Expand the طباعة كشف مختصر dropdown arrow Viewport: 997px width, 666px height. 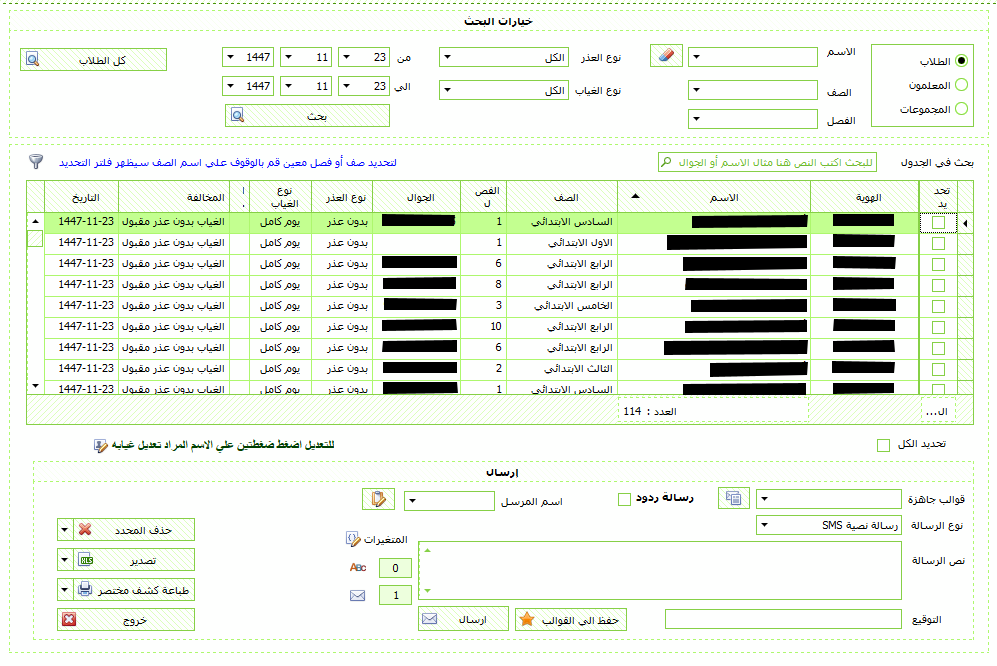pos(65,590)
